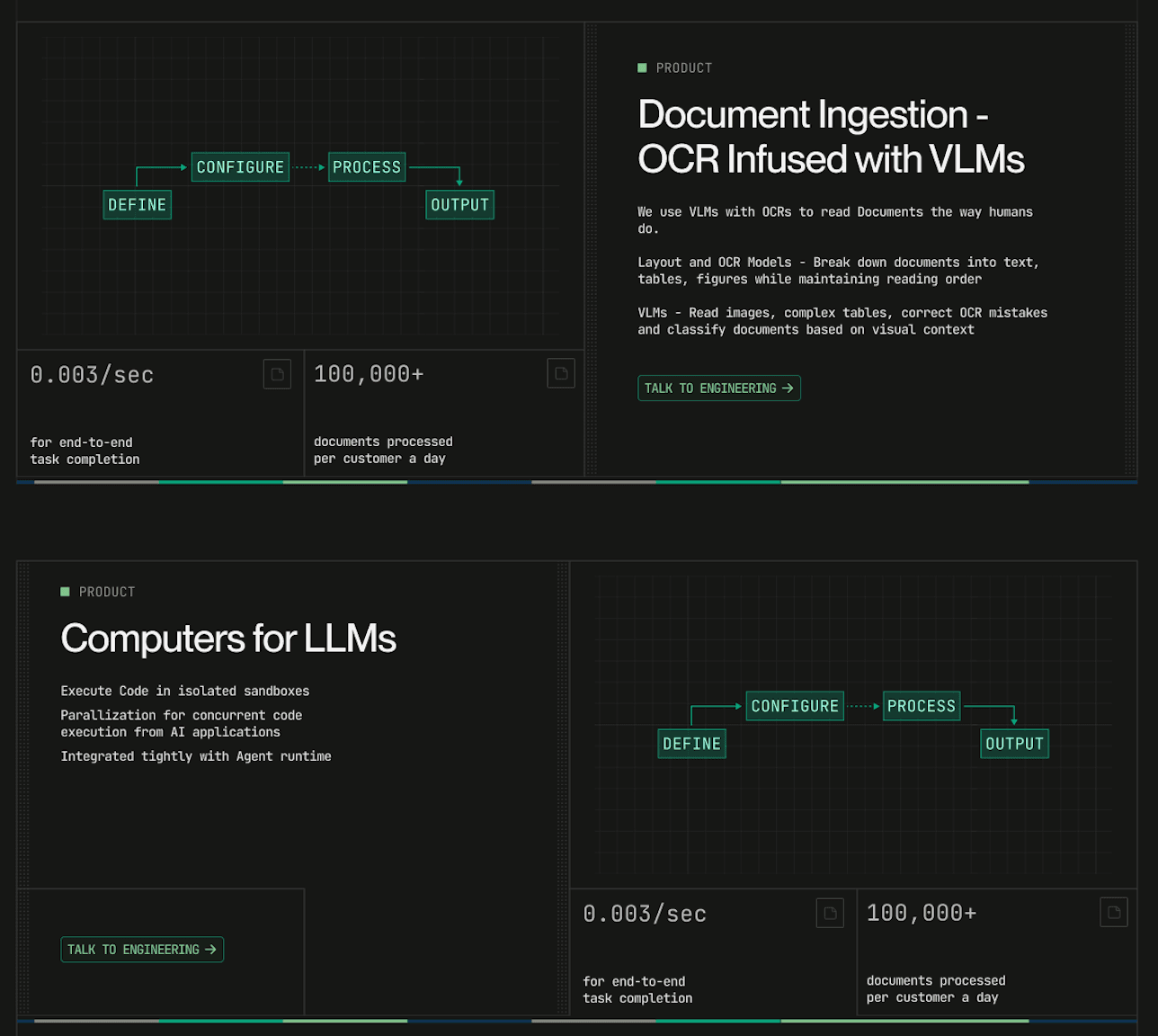Select the PROCESS node in the upper diagram
The width and height of the screenshot is (1158, 1036).
point(367,167)
